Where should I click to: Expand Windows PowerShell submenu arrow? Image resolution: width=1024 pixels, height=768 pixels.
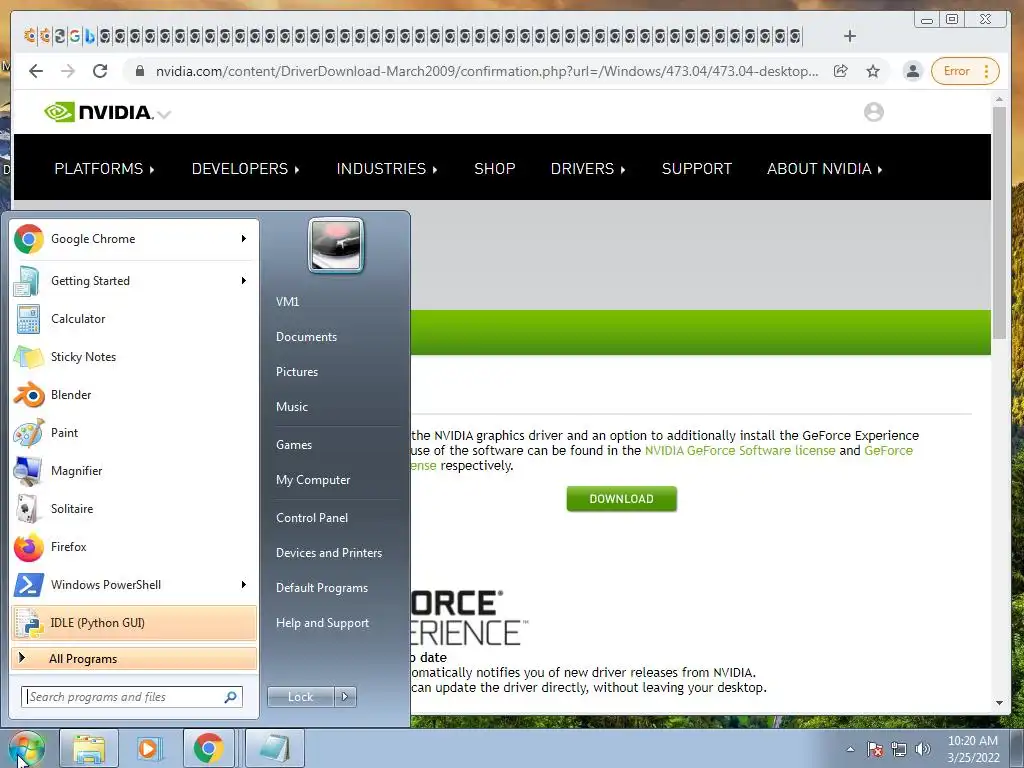point(244,584)
